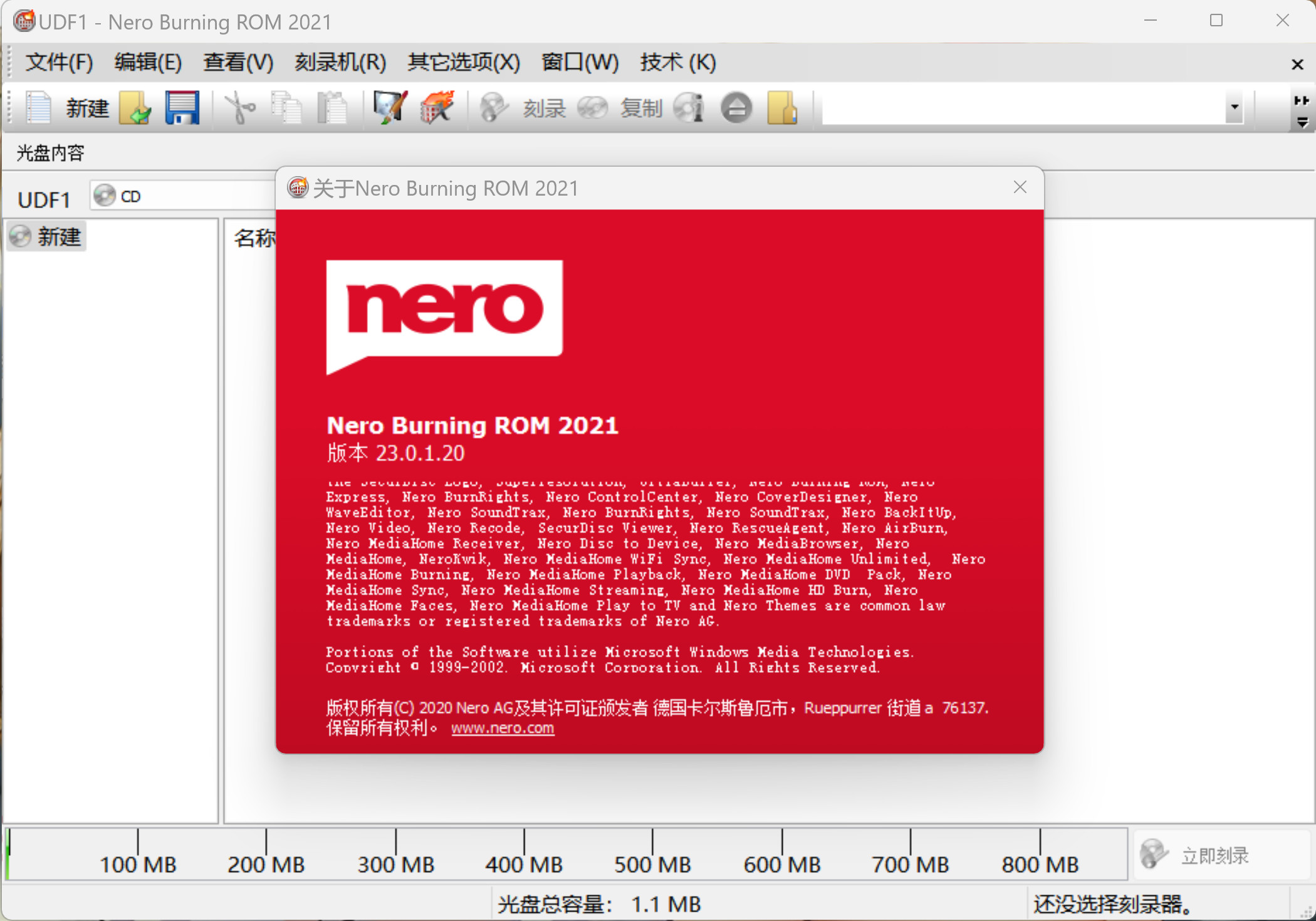Click the Nero Burning ROM 2021 heading
Viewport: 1316px width, 921px height.
point(473,425)
